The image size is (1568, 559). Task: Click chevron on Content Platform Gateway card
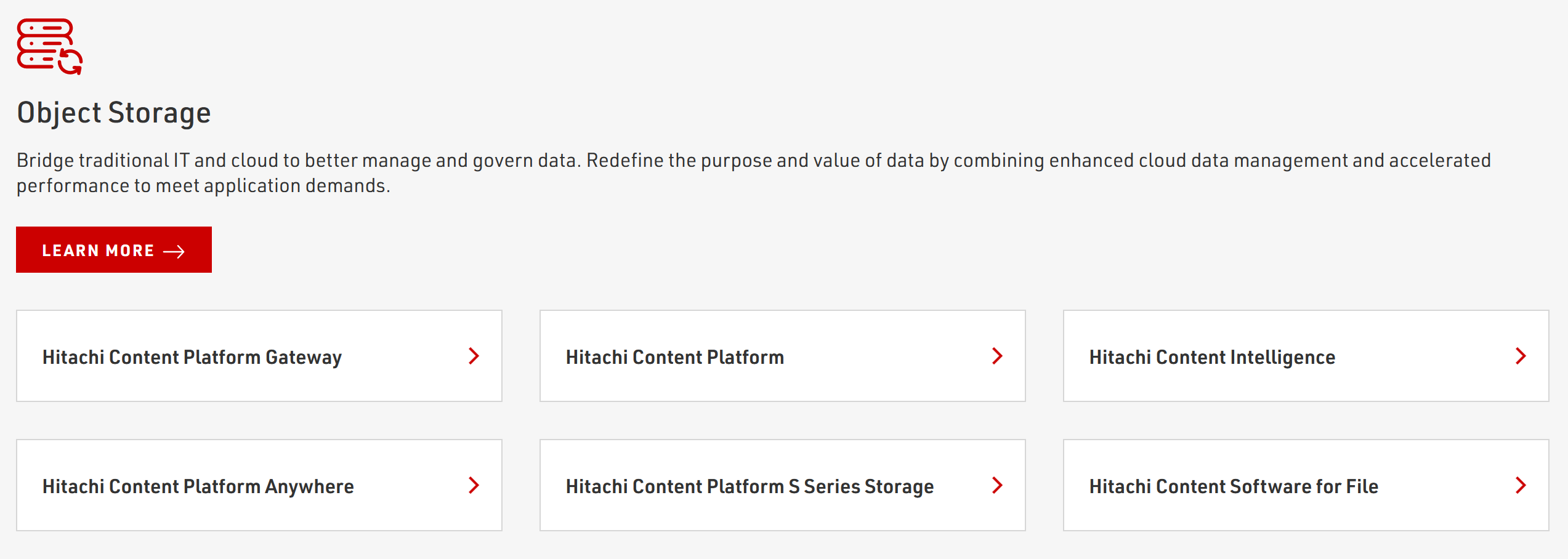click(x=474, y=356)
